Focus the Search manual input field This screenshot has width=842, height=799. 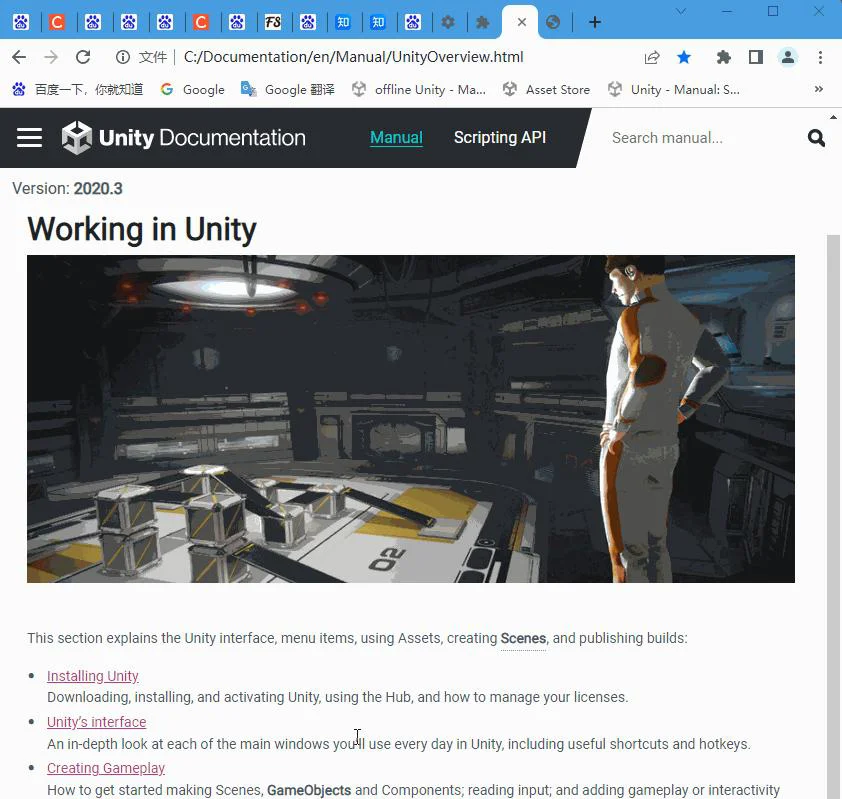pos(703,138)
